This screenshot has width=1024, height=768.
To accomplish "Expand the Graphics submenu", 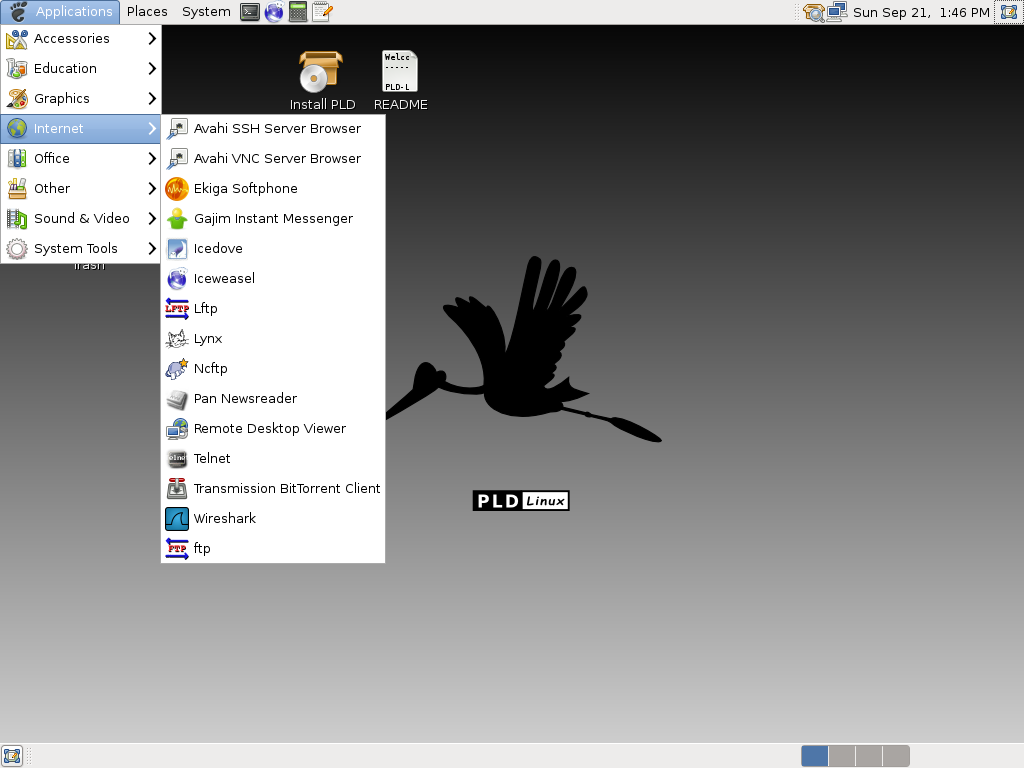I will (81, 99).
